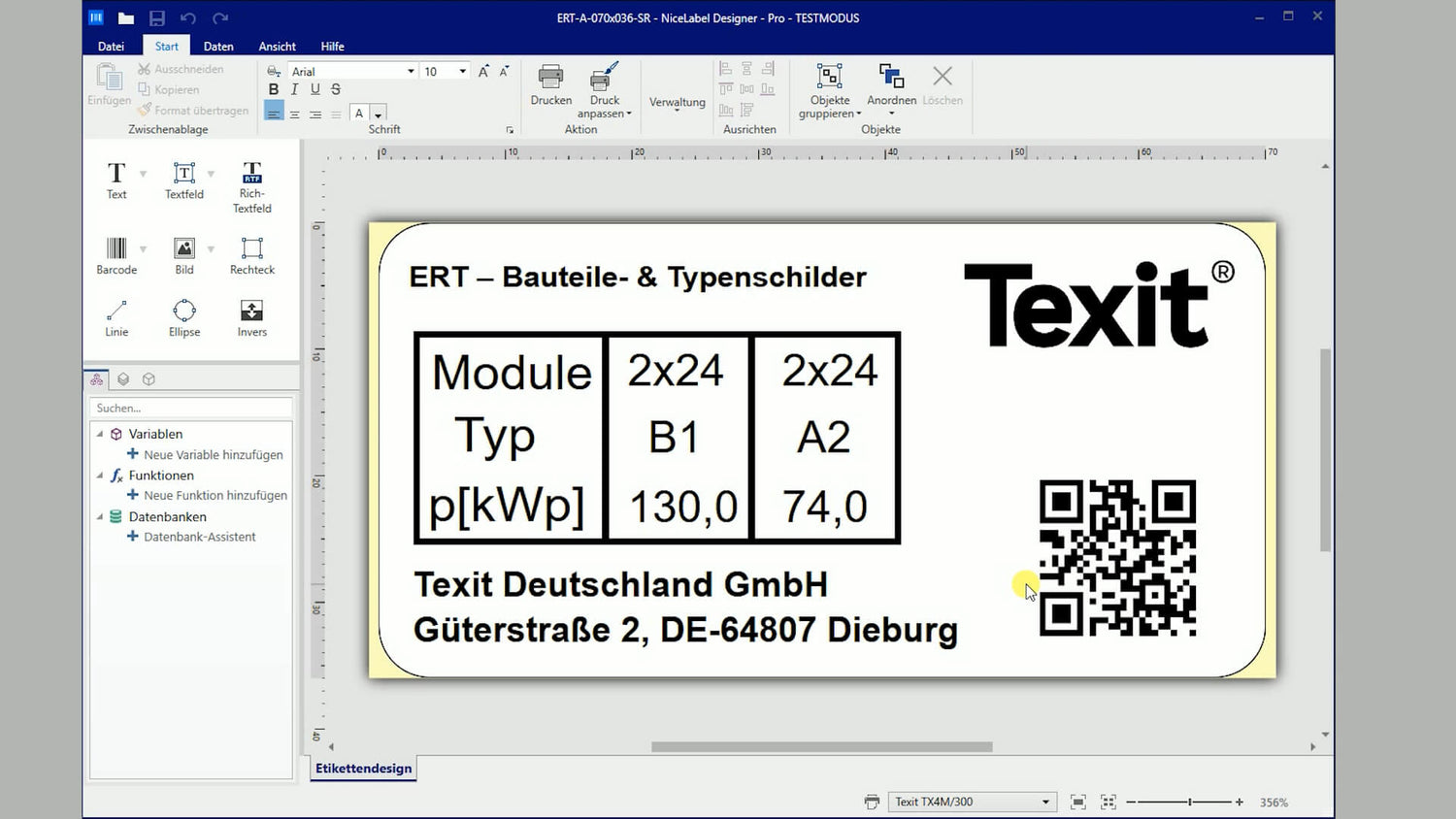Collapse the Datenbanken tree node
This screenshot has width=1456, height=819.
(x=100, y=517)
